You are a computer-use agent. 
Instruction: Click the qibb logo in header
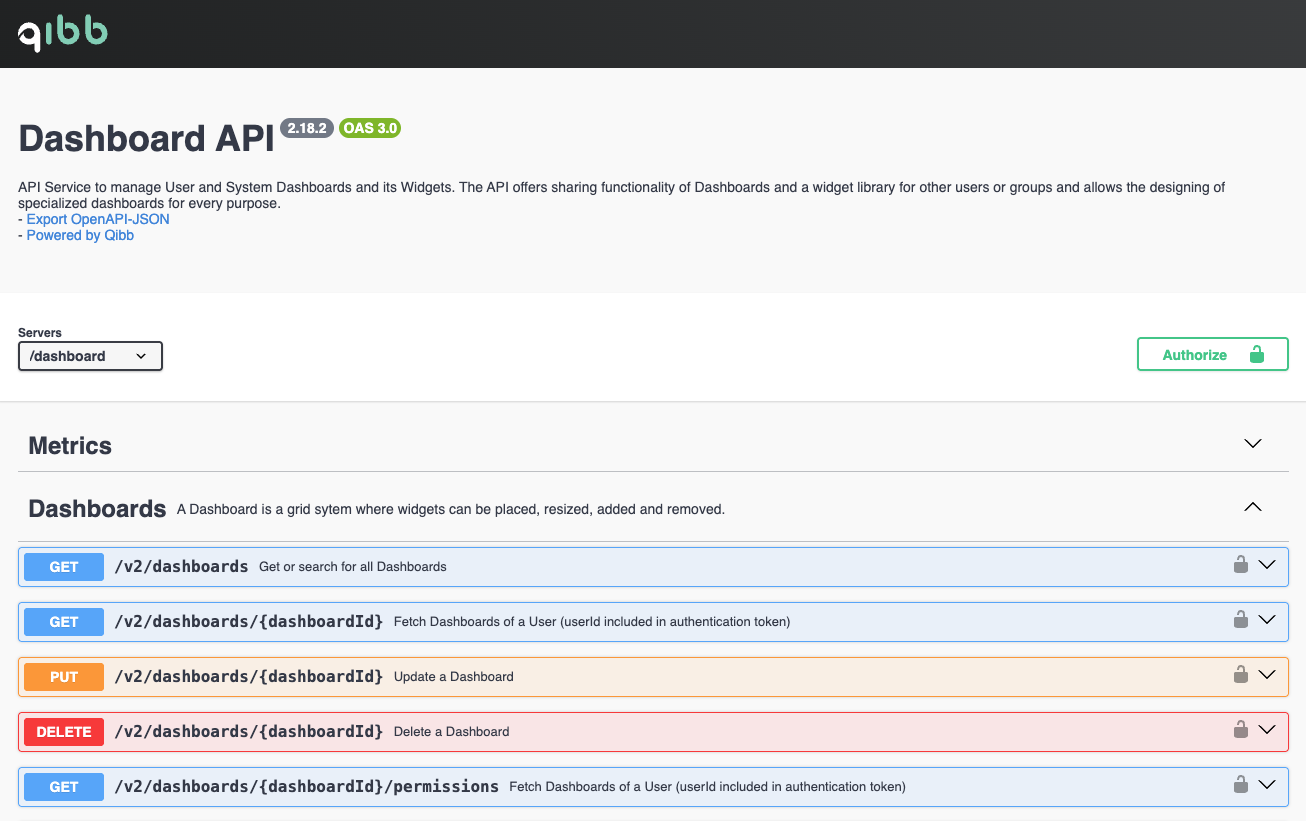coord(63,33)
